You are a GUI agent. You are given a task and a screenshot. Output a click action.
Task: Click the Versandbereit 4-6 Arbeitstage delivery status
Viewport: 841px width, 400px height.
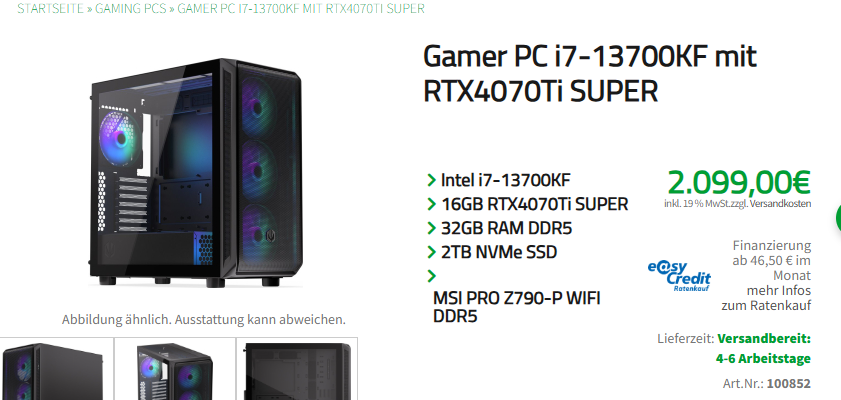tap(763, 349)
